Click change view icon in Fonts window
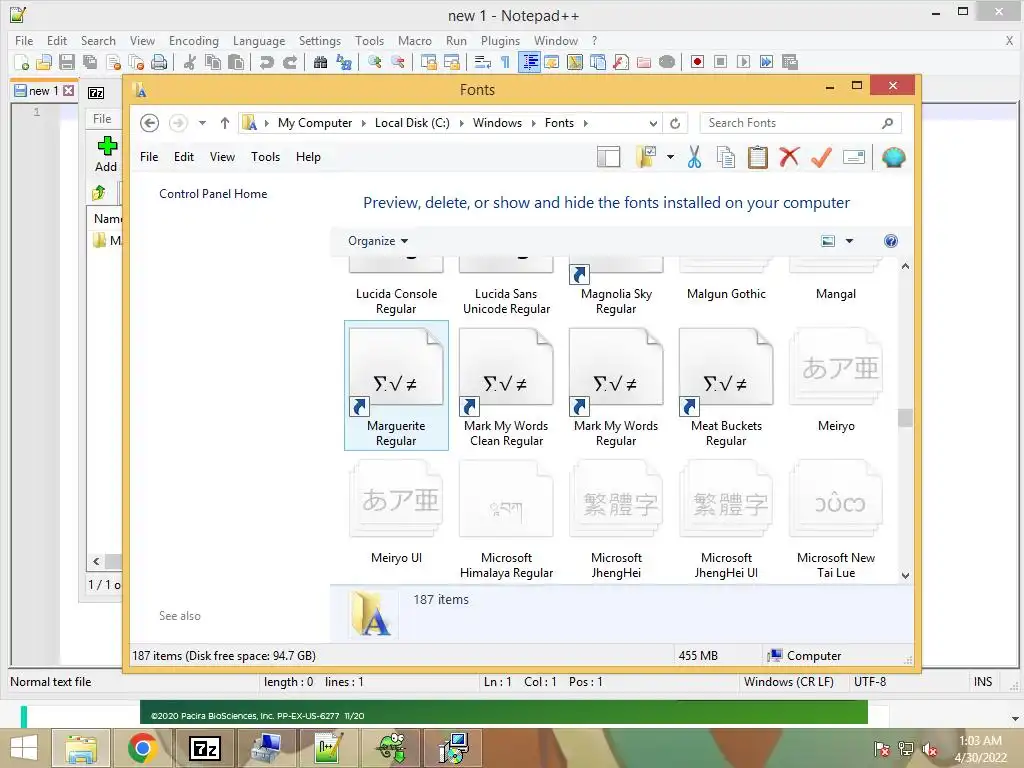Viewport: 1024px width, 768px height. pos(828,241)
